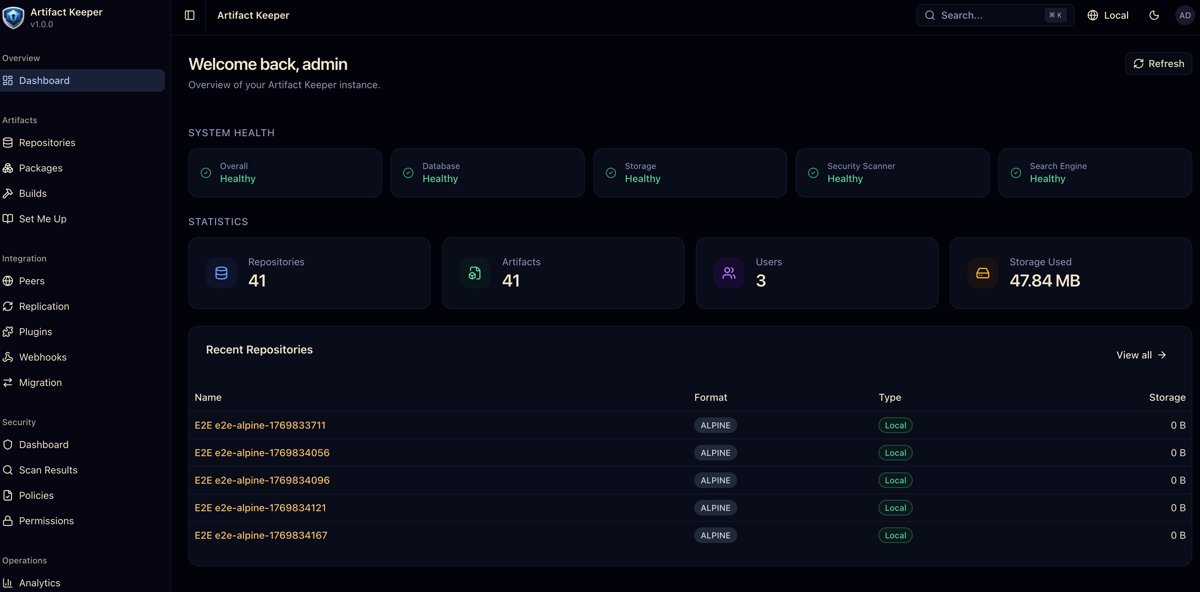Collapse the sidebar with the panel toggle
The height and width of the screenshot is (592, 1200).
click(x=189, y=15)
